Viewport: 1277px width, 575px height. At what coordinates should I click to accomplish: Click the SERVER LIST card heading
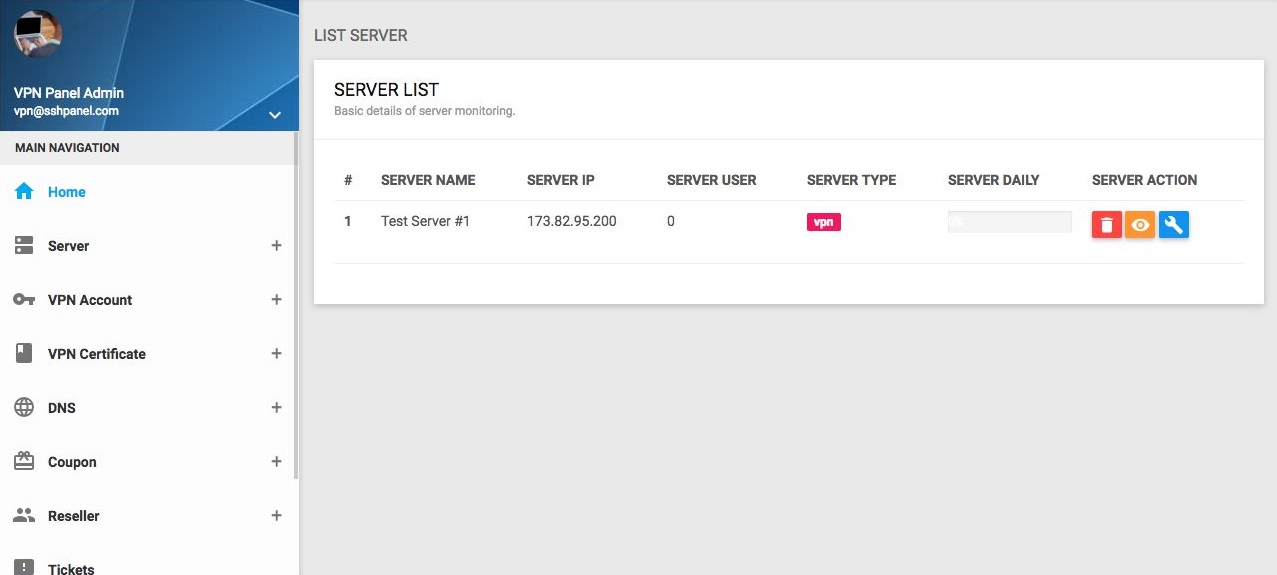click(x=386, y=90)
